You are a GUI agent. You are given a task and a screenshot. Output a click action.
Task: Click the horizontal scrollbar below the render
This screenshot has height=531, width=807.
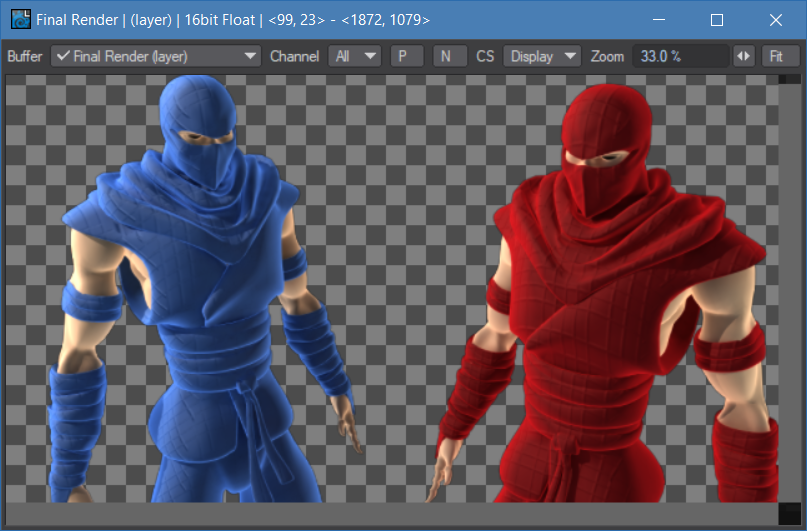point(390,513)
